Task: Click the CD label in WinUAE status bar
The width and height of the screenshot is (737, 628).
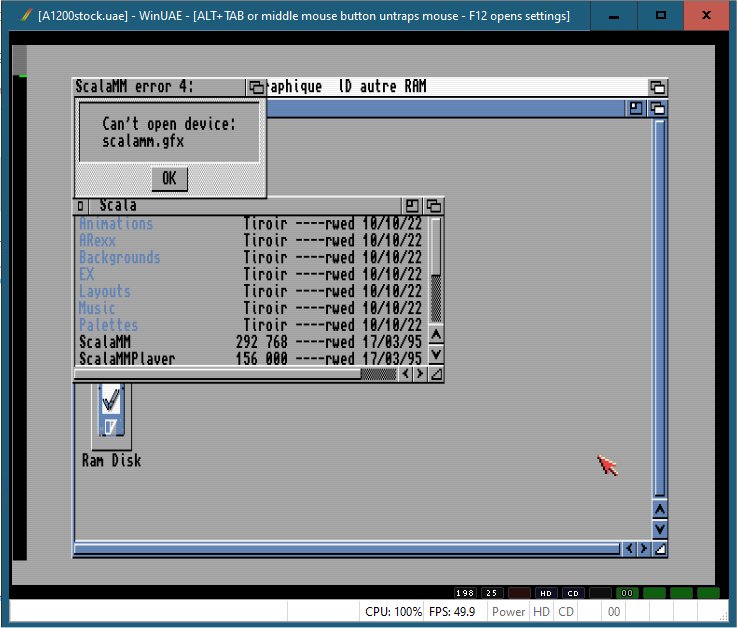Action: point(566,612)
